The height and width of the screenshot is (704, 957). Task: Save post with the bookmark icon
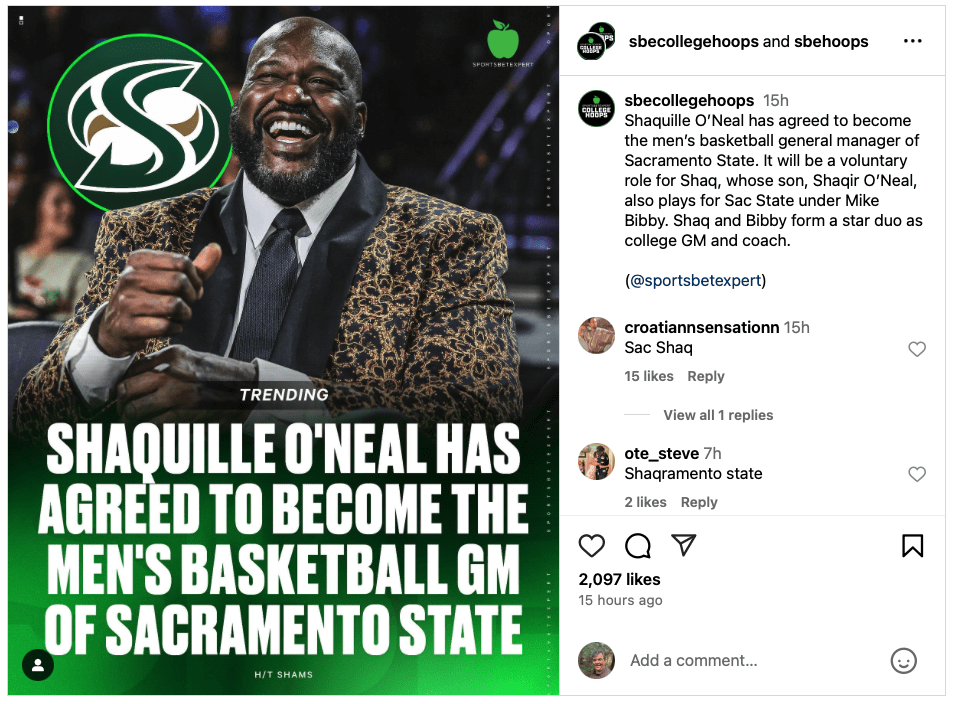point(912,545)
